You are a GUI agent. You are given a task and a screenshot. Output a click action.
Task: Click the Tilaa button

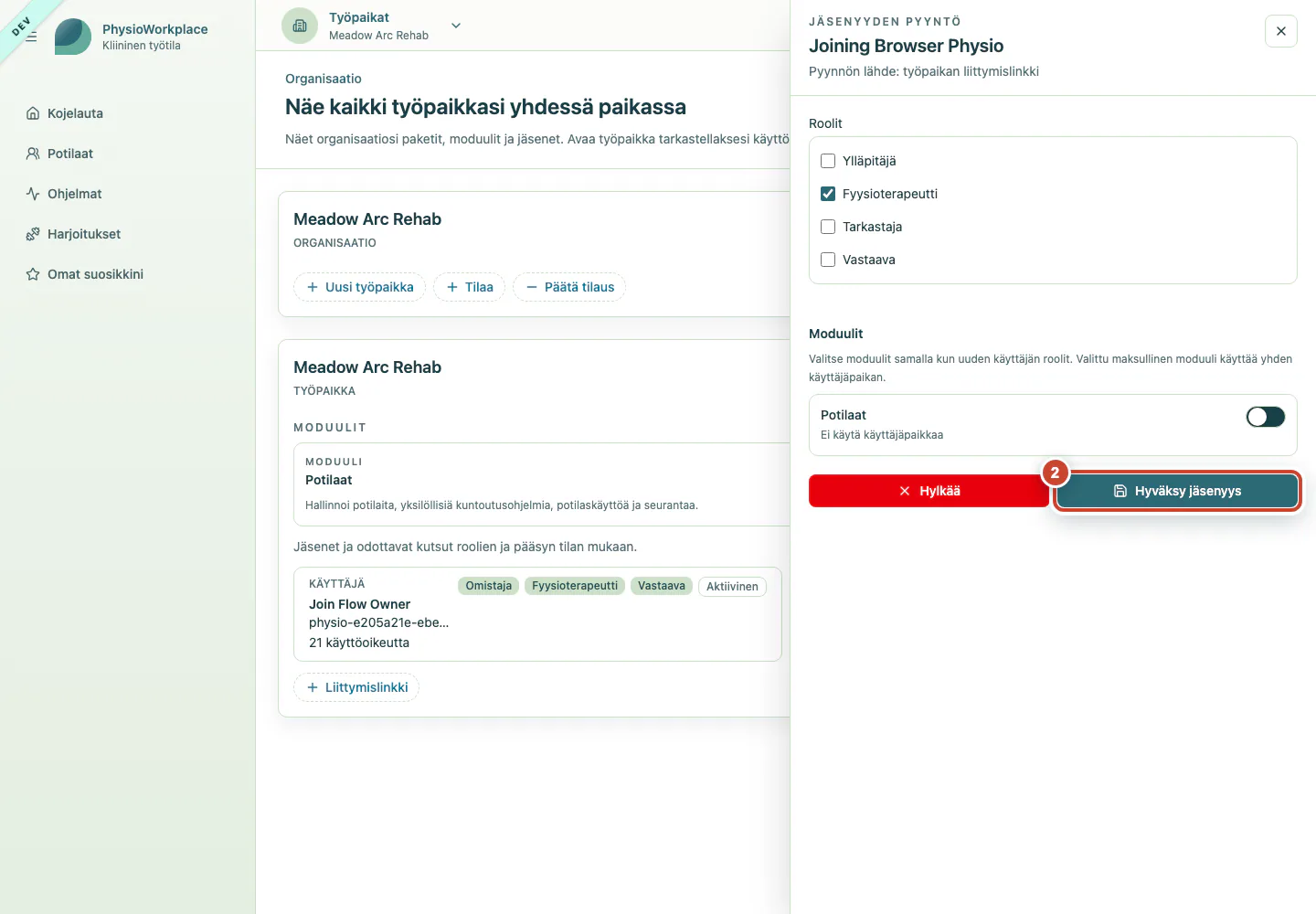[469, 287]
